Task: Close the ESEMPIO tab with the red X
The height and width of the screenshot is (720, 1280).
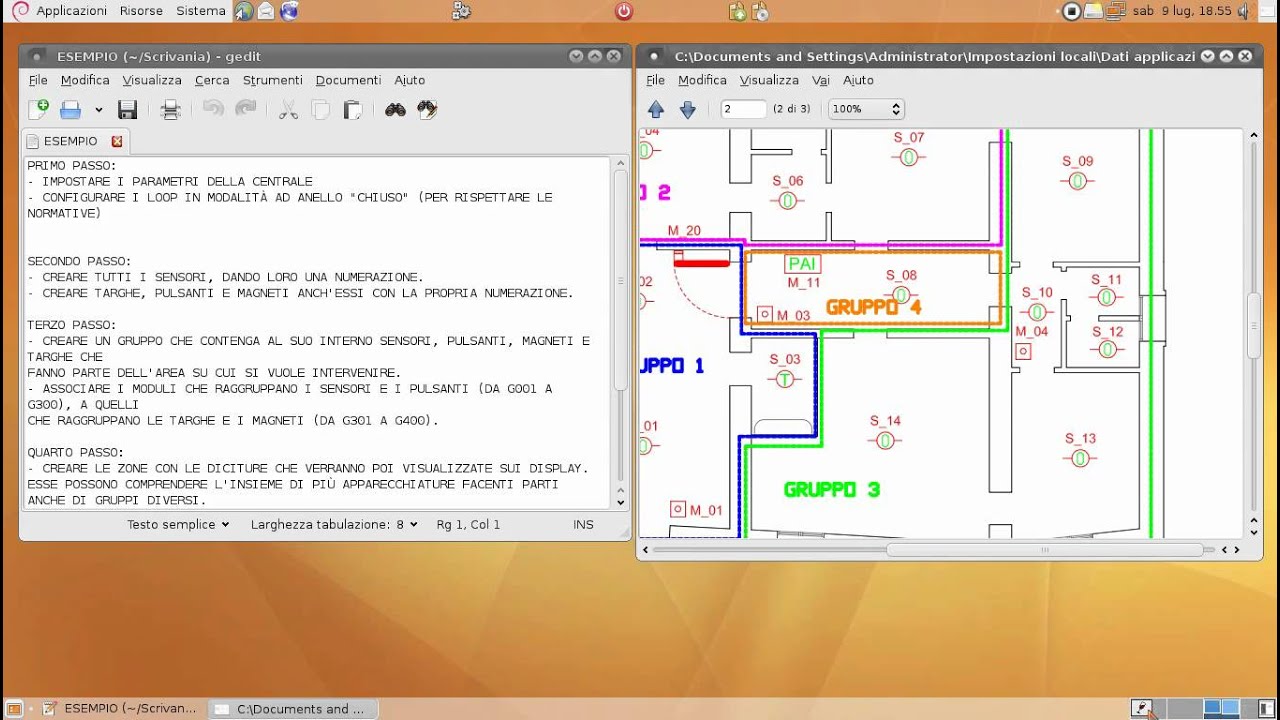Action: (x=117, y=141)
